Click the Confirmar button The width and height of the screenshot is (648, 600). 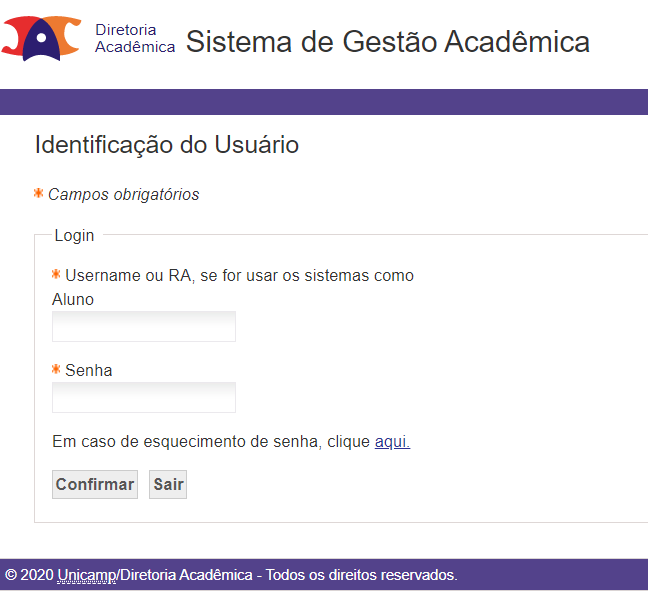(x=95, y=484)
